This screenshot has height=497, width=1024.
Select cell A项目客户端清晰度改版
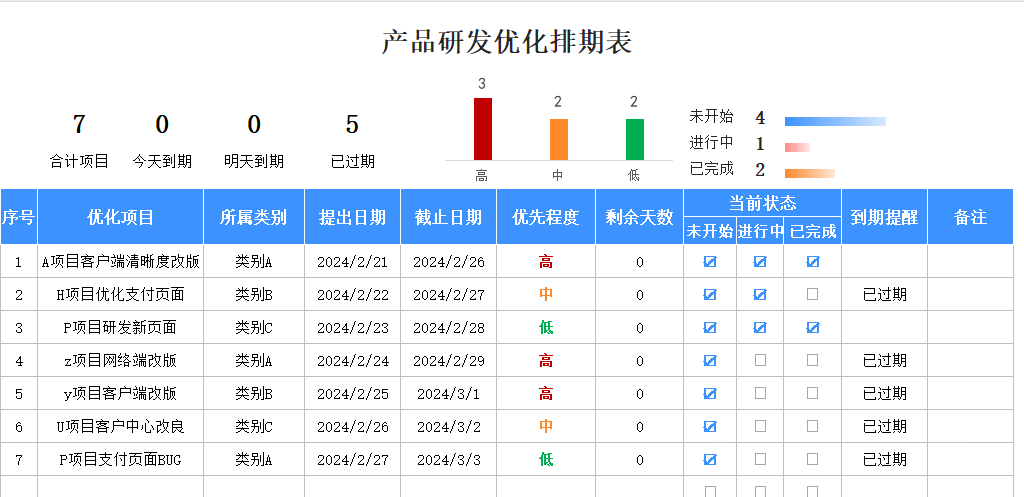click(x=121, y=261)
